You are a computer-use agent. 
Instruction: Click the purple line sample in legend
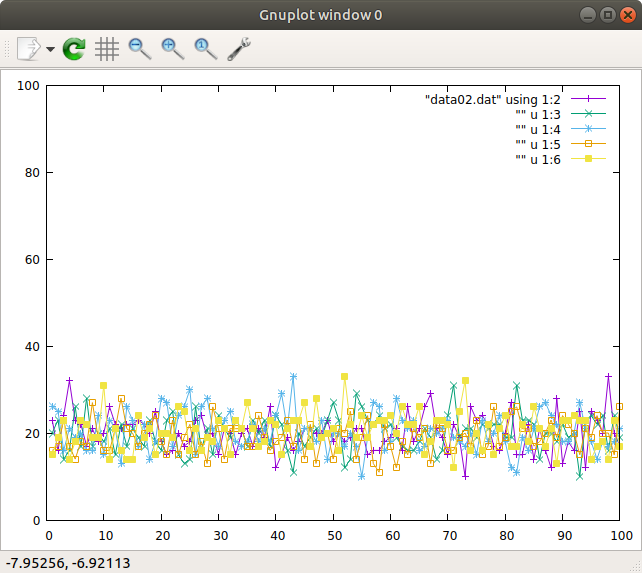tap(588, 99)
